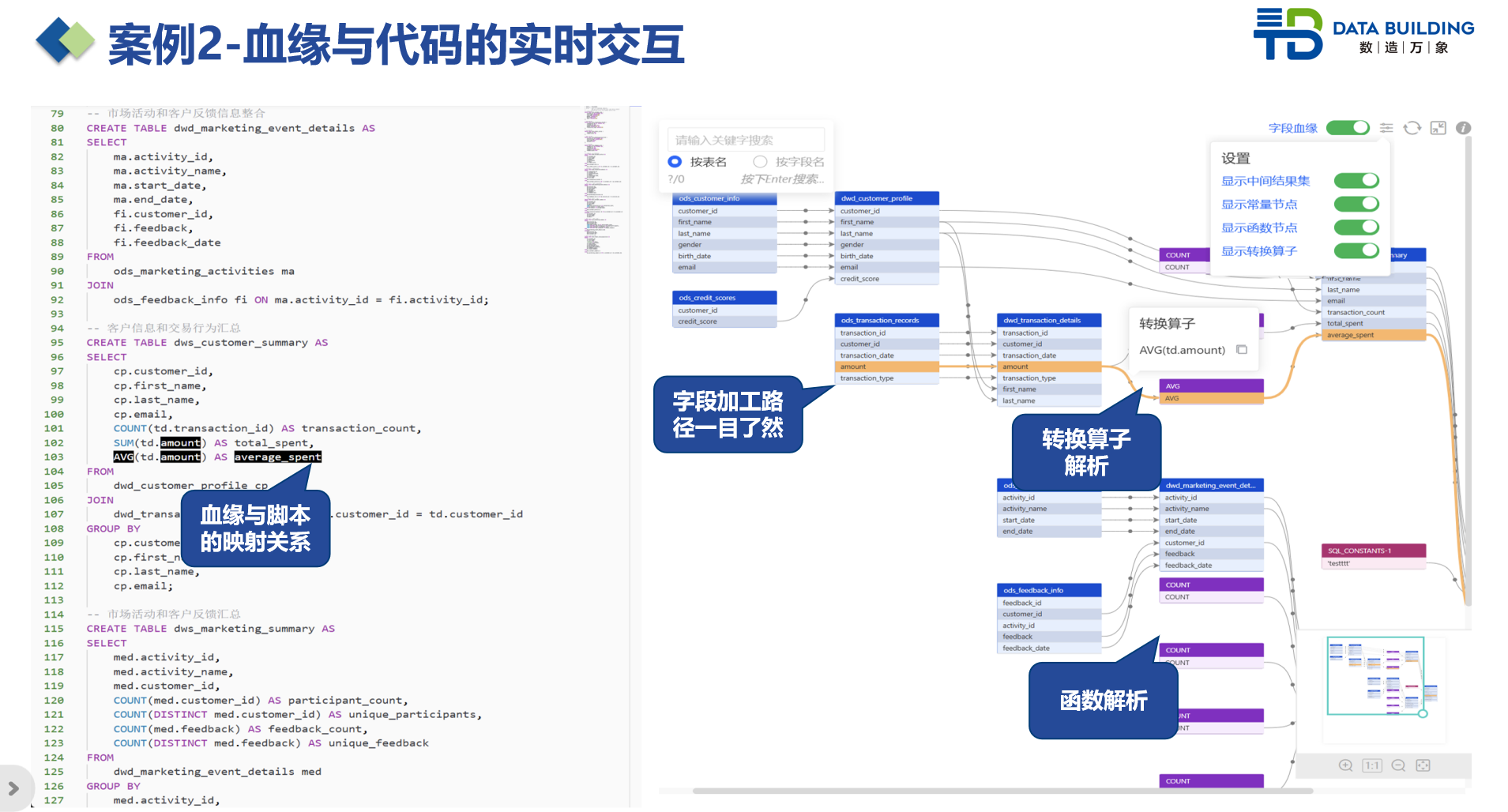Click transaction_count alias in code line 101

[359, 429]
